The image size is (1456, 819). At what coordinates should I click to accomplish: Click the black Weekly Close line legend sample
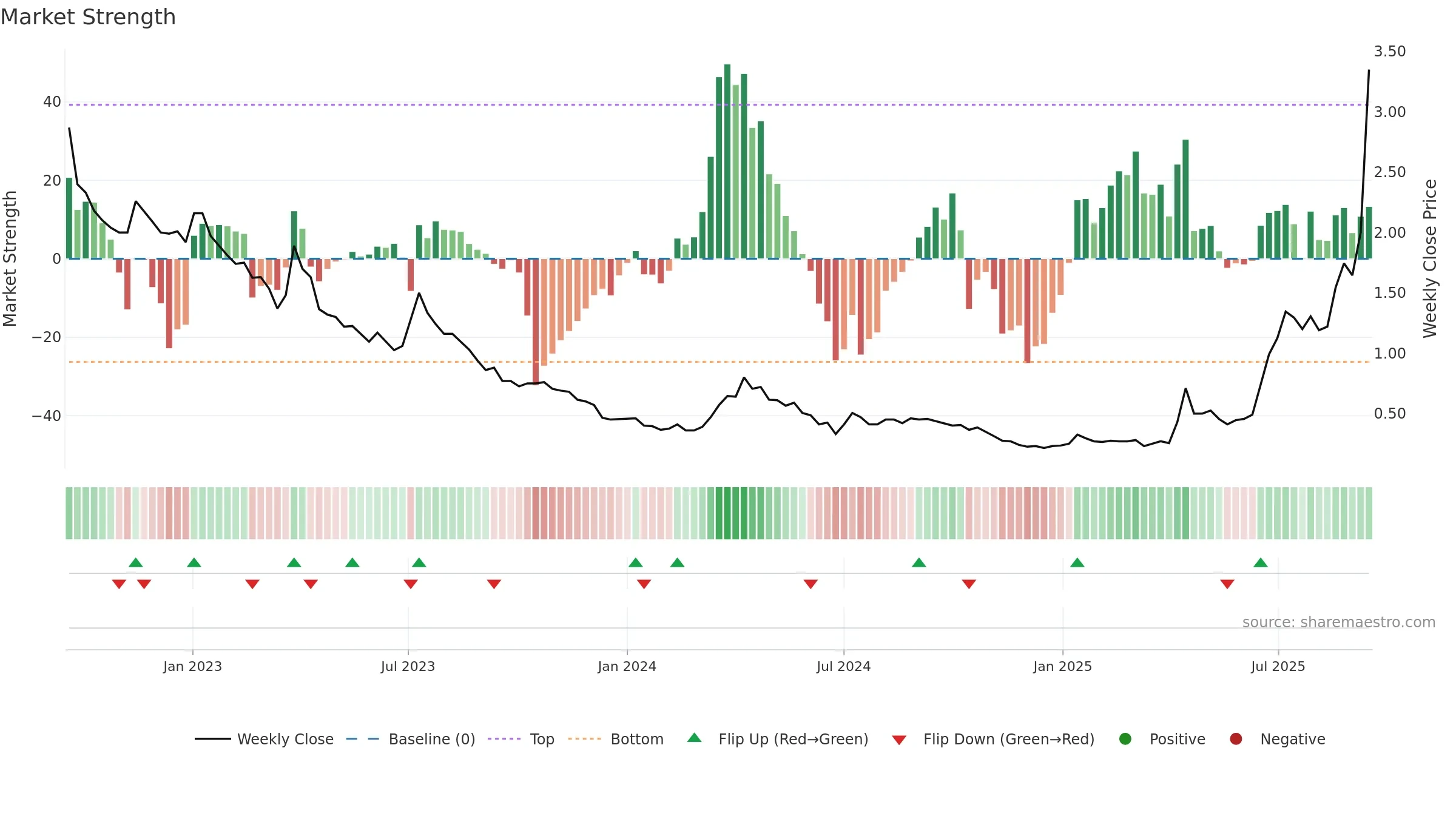pyautogui.click(x=213, y=739)
